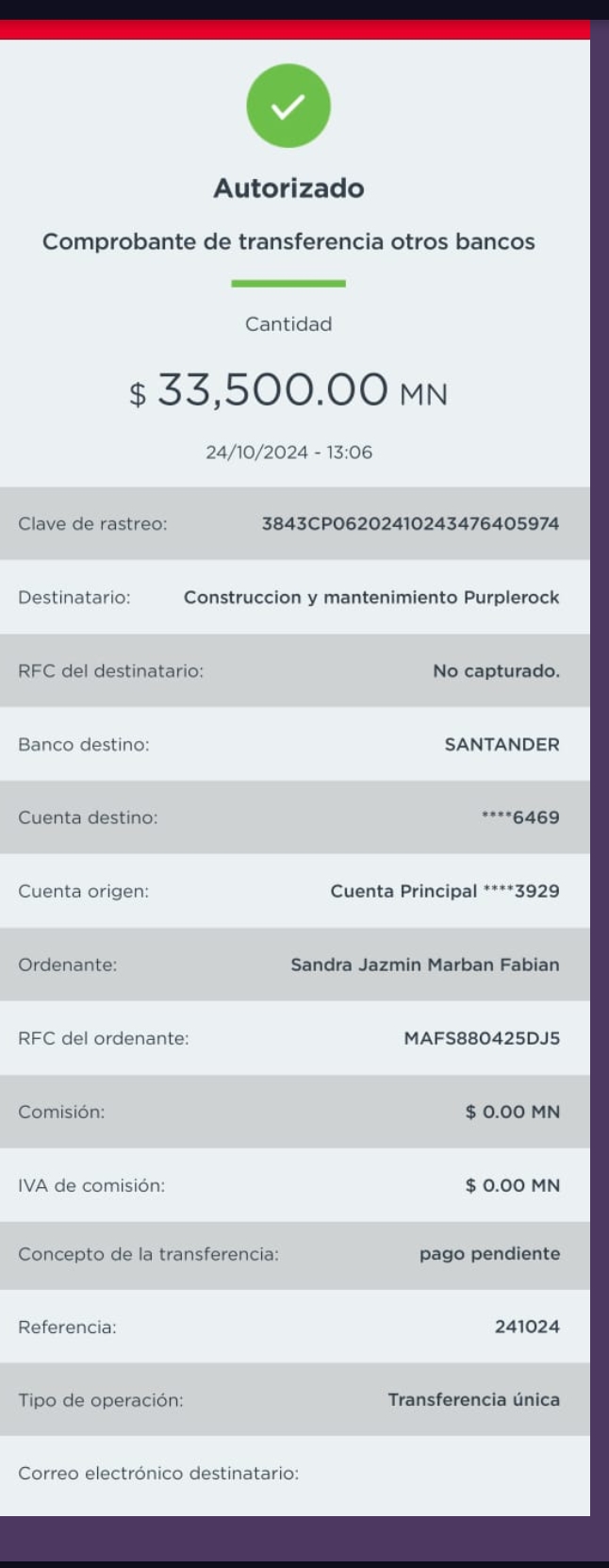Tap the green divider line under the title

(288, 283)
